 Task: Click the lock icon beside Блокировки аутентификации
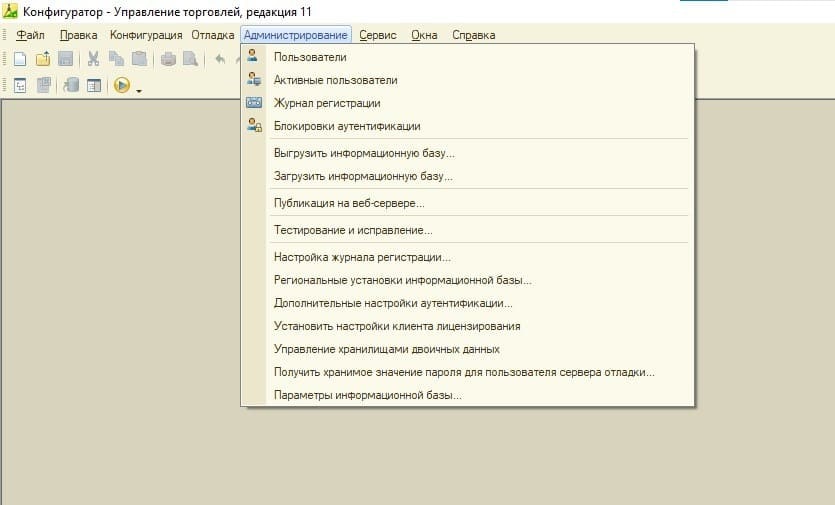(x=255, y=125)
